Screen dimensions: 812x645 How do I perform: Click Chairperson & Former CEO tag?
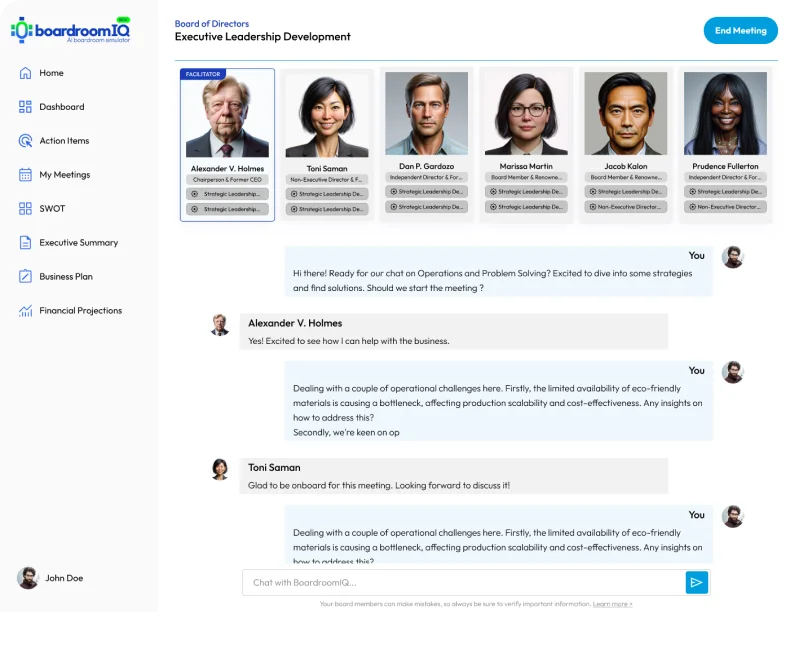[227, 180]
